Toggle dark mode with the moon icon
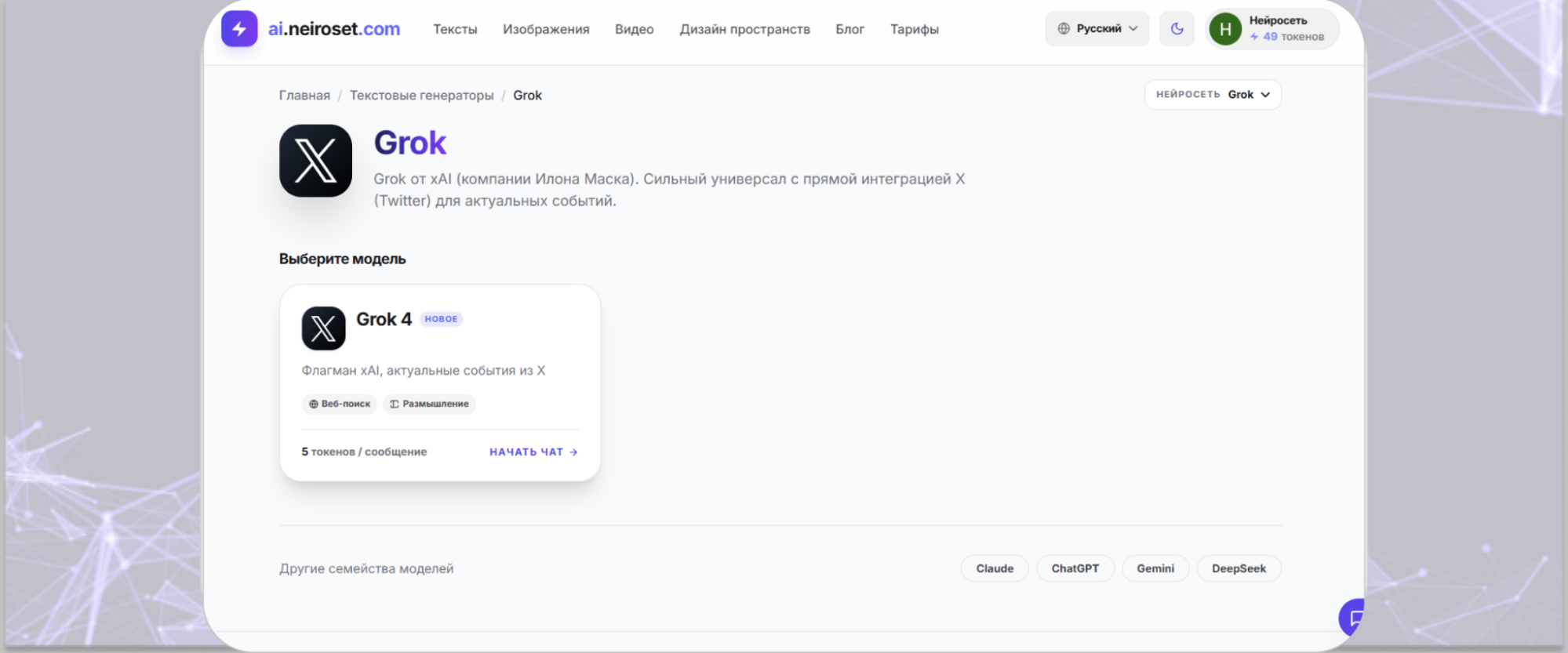Viewport: 1568px width, 653px height. click(x=1177, y=29)
